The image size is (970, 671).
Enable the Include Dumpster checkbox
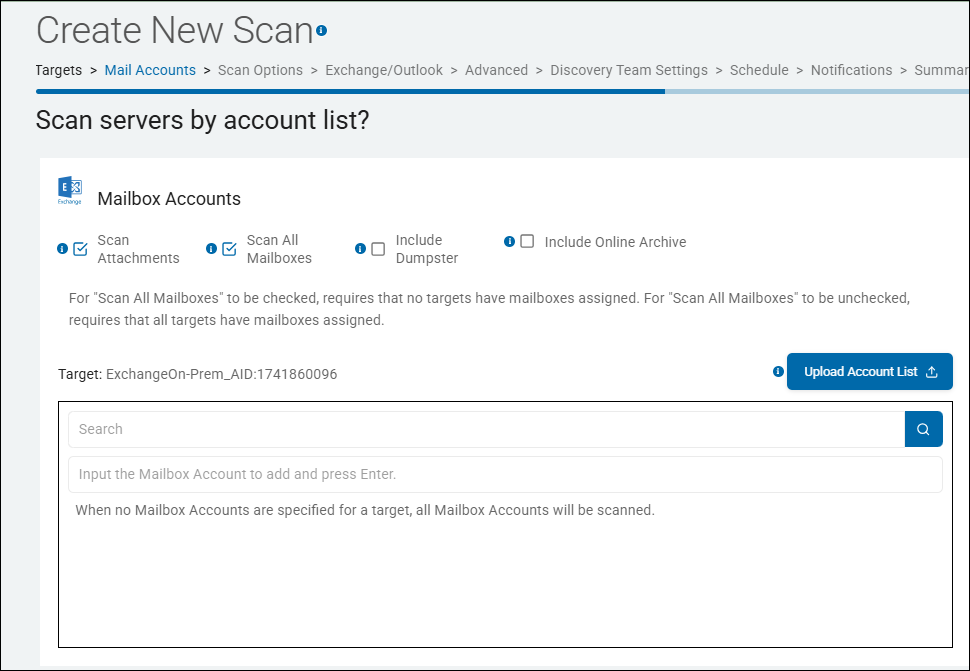pyautogui.click(x=378, y=249)
